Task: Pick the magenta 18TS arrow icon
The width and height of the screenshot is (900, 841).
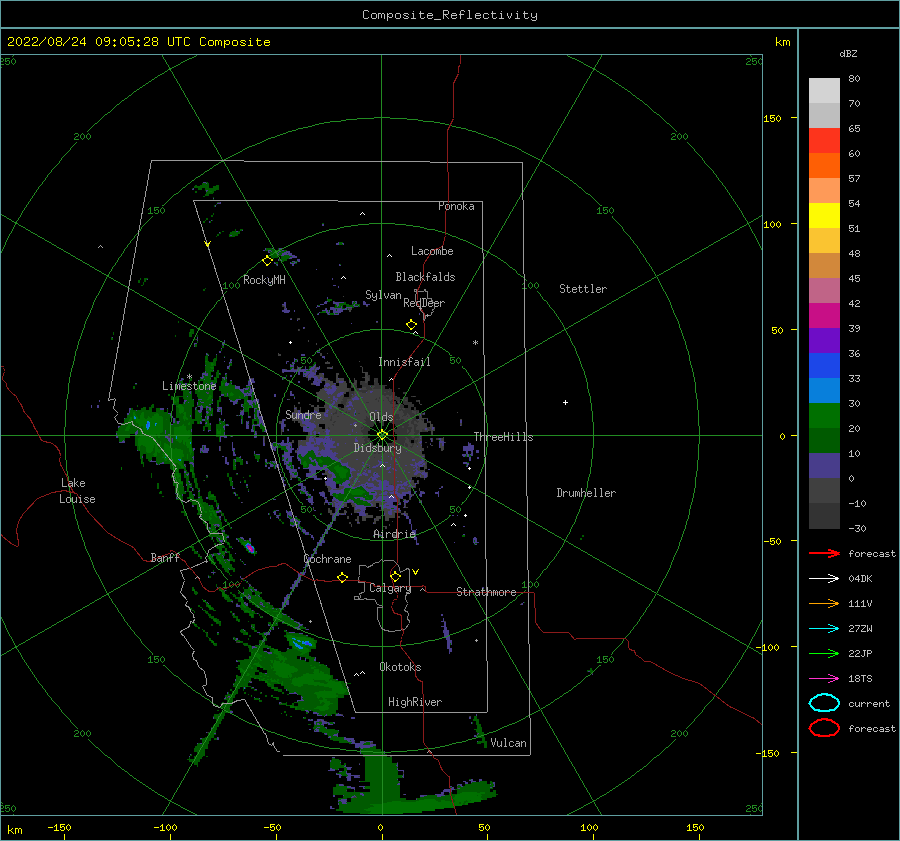Action: 824,679
